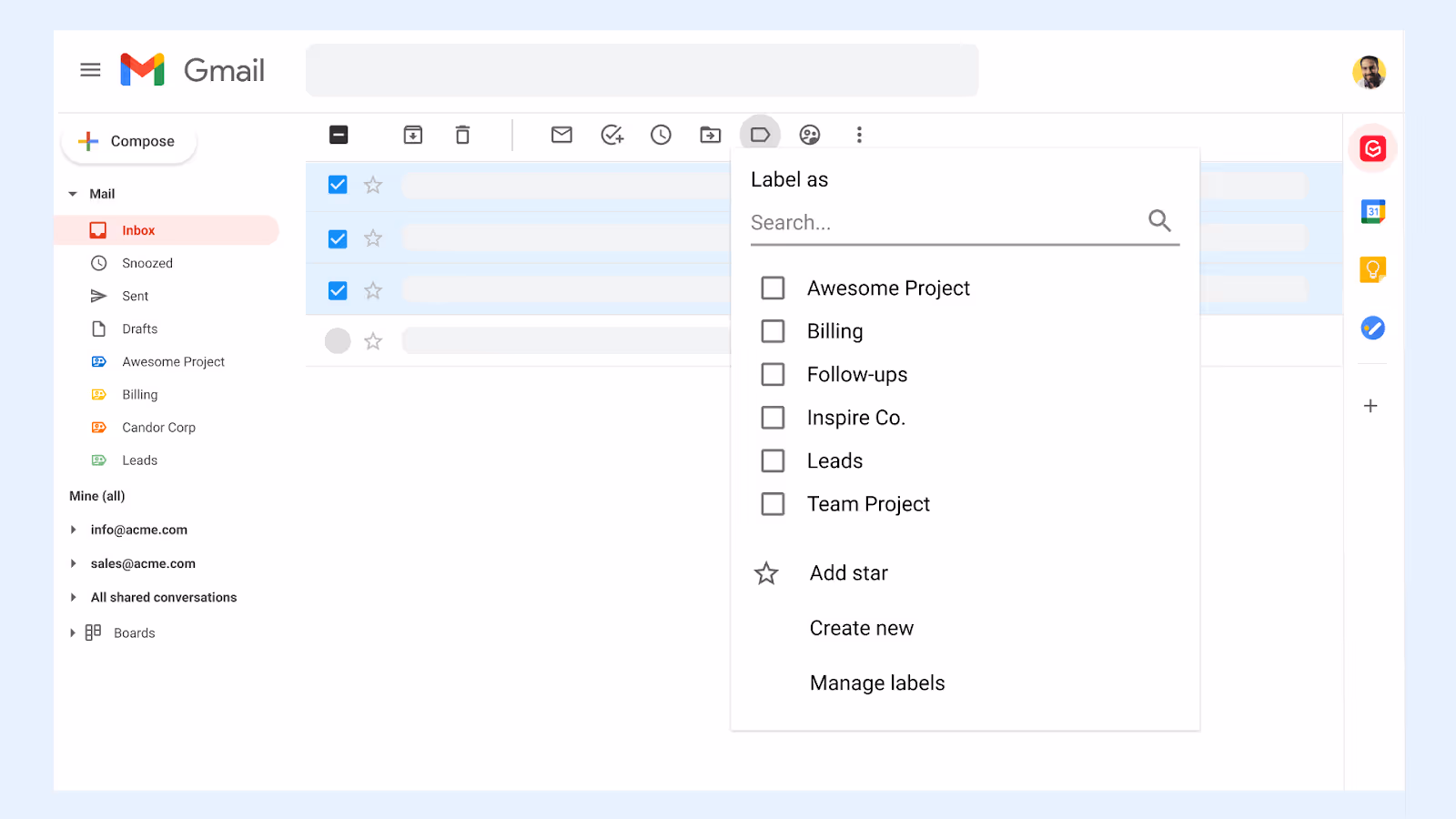Image resolution: width=1456 pixels, height=819 pixels.
Task: Check the Follow-ups label checkbox
Action: (773, 374)
